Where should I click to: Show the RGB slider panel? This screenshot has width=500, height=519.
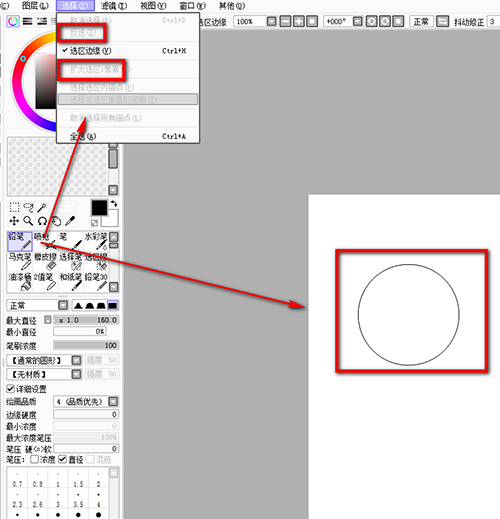[27, 22]
